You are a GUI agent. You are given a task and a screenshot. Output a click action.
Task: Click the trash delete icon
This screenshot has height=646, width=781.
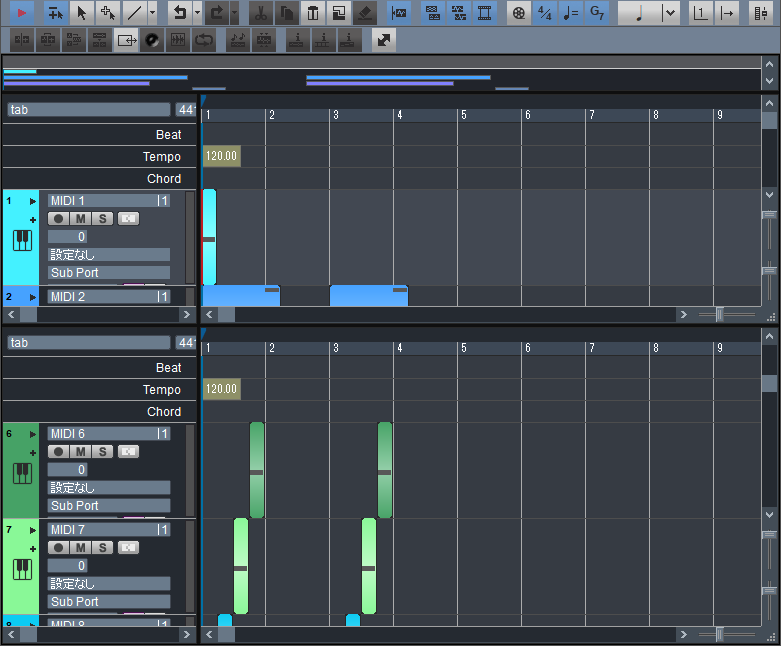(313, 13)
